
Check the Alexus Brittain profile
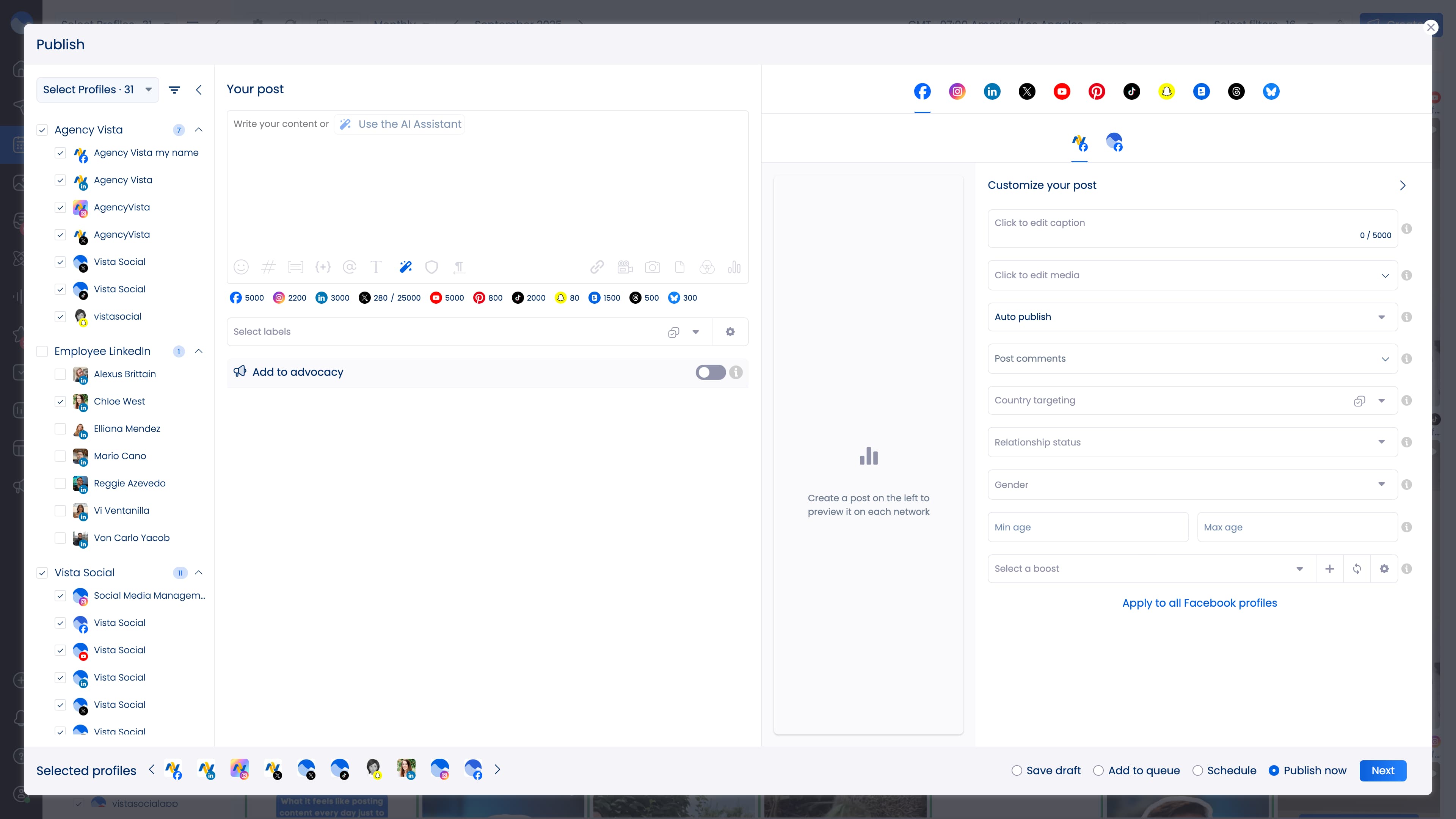[x=61, y=374]
